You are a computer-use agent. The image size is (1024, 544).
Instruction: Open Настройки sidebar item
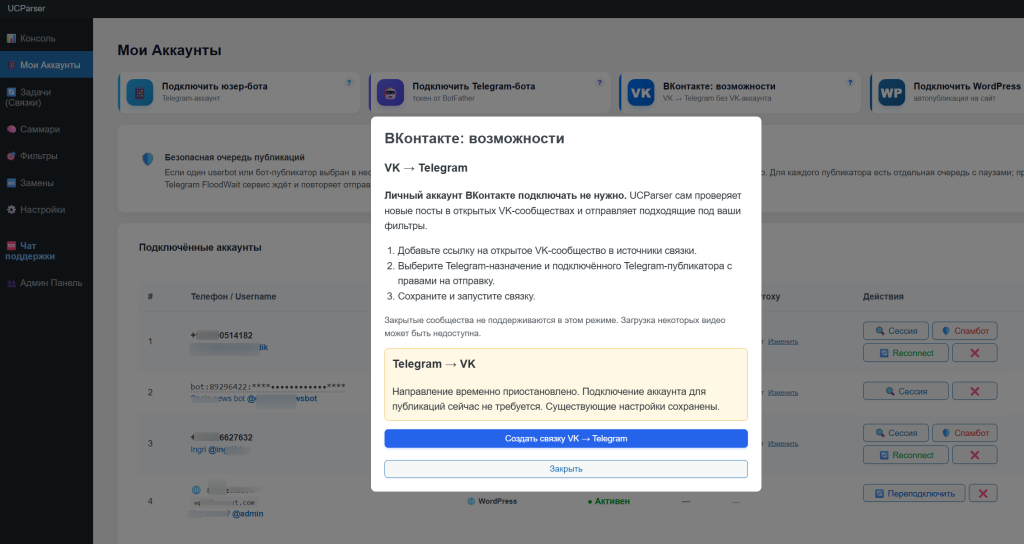[46, 210]
